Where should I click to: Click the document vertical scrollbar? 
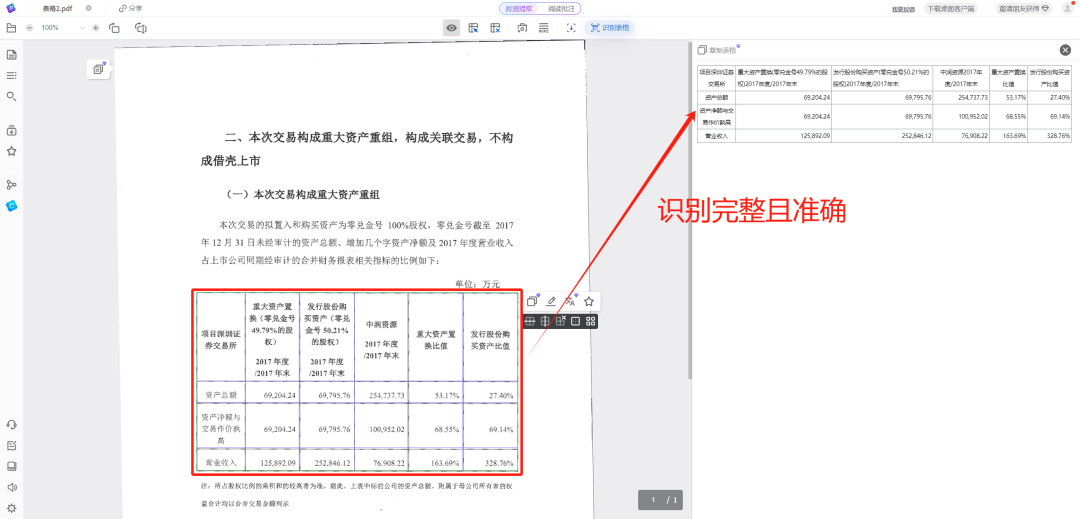(689, 210)
